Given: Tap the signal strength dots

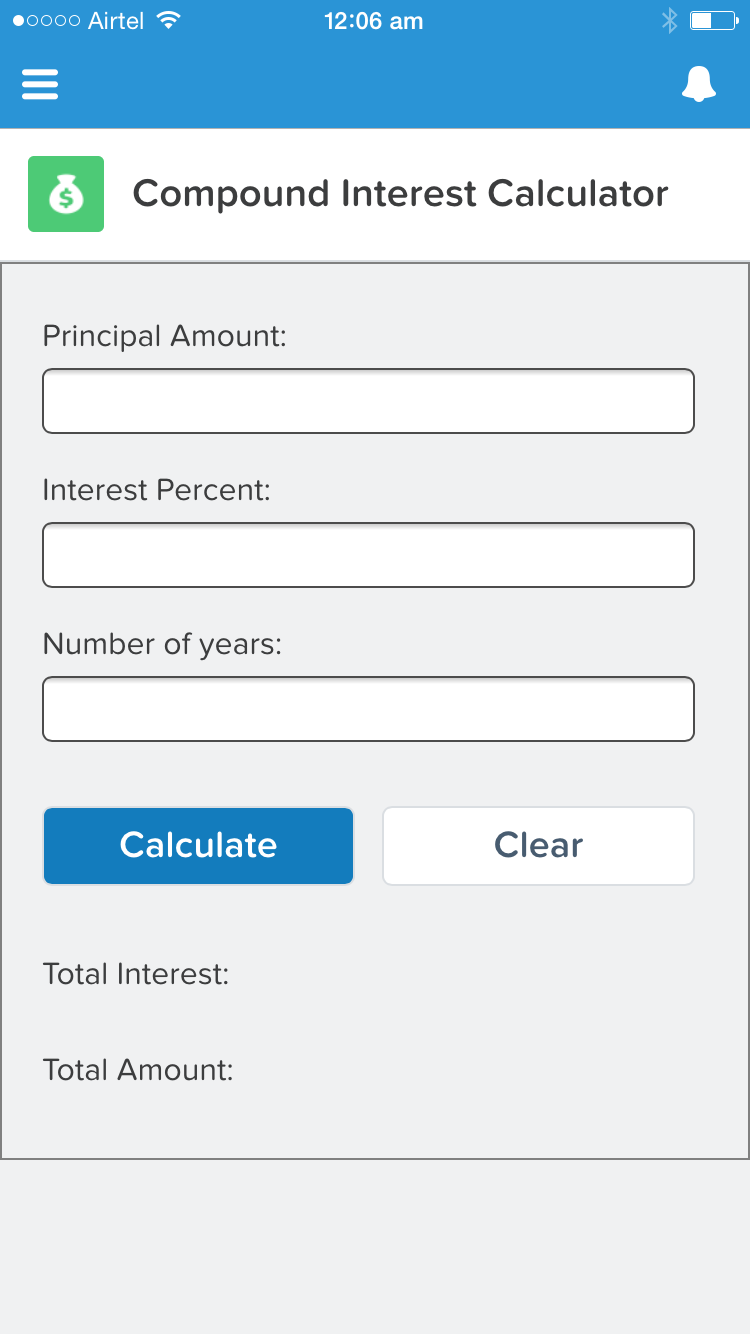Looking at the screenshot, I should [x=46, y=21].
